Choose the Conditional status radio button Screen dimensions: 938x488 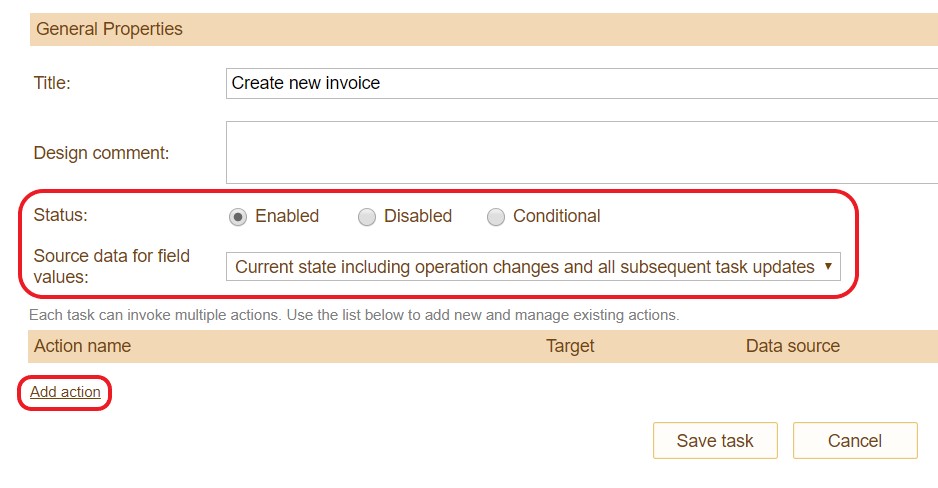coord(496,217)
